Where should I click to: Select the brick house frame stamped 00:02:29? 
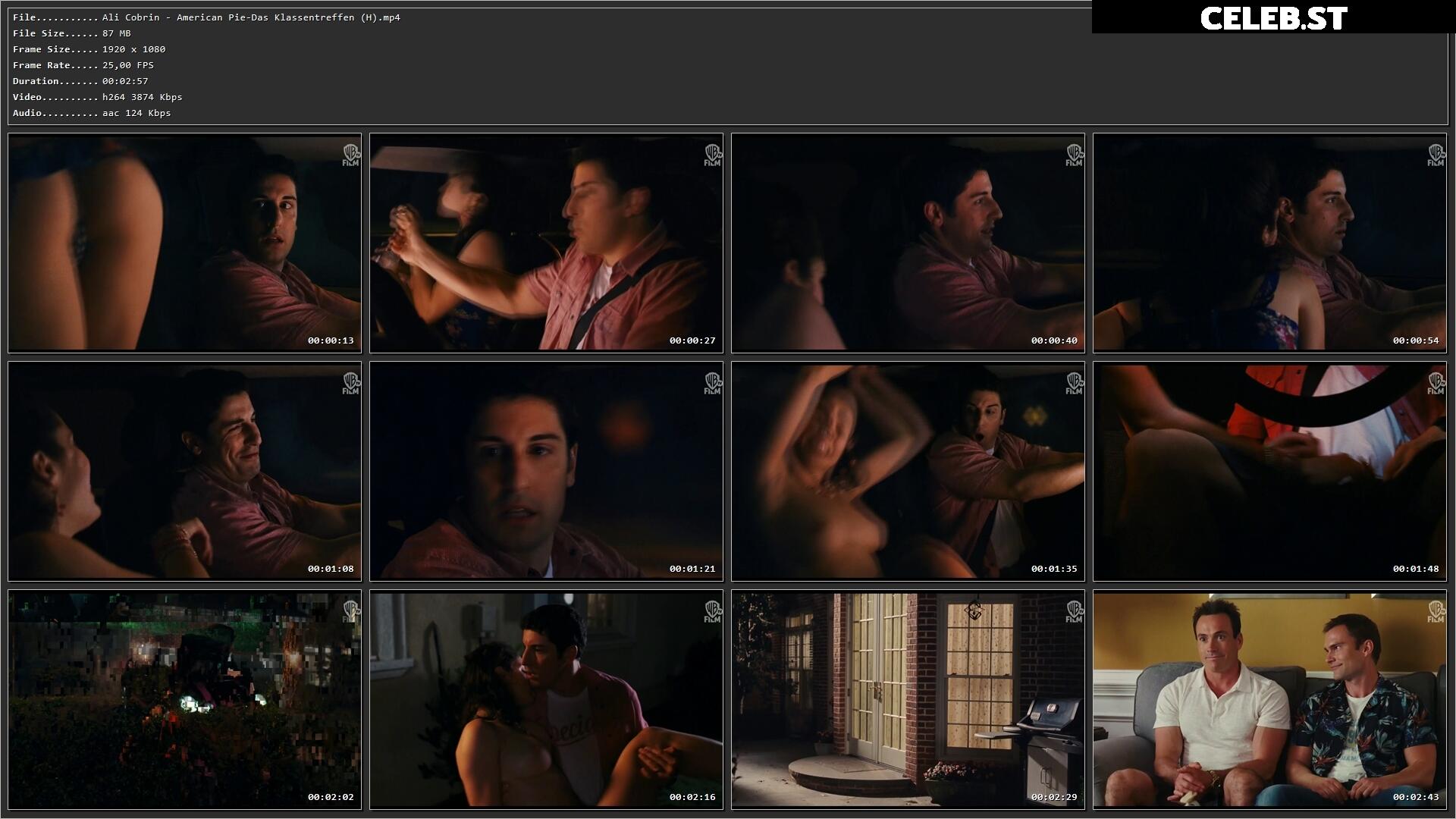(x=908, y=699)
